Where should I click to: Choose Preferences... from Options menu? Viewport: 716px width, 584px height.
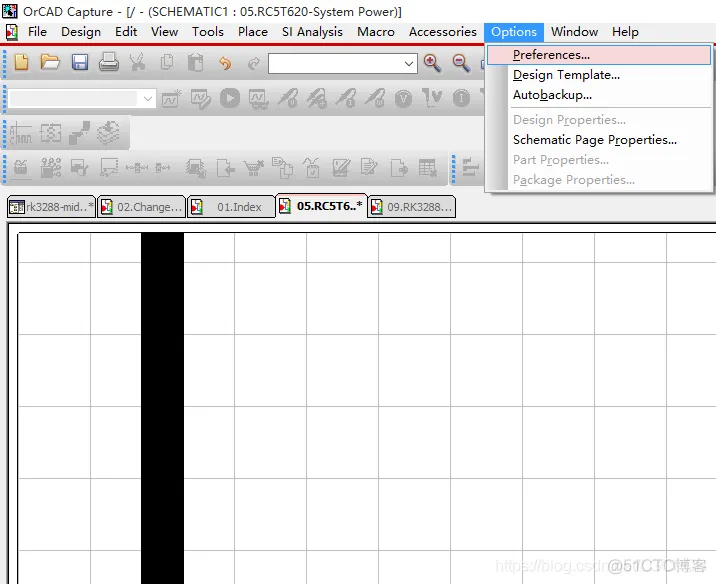pos(599,55)
